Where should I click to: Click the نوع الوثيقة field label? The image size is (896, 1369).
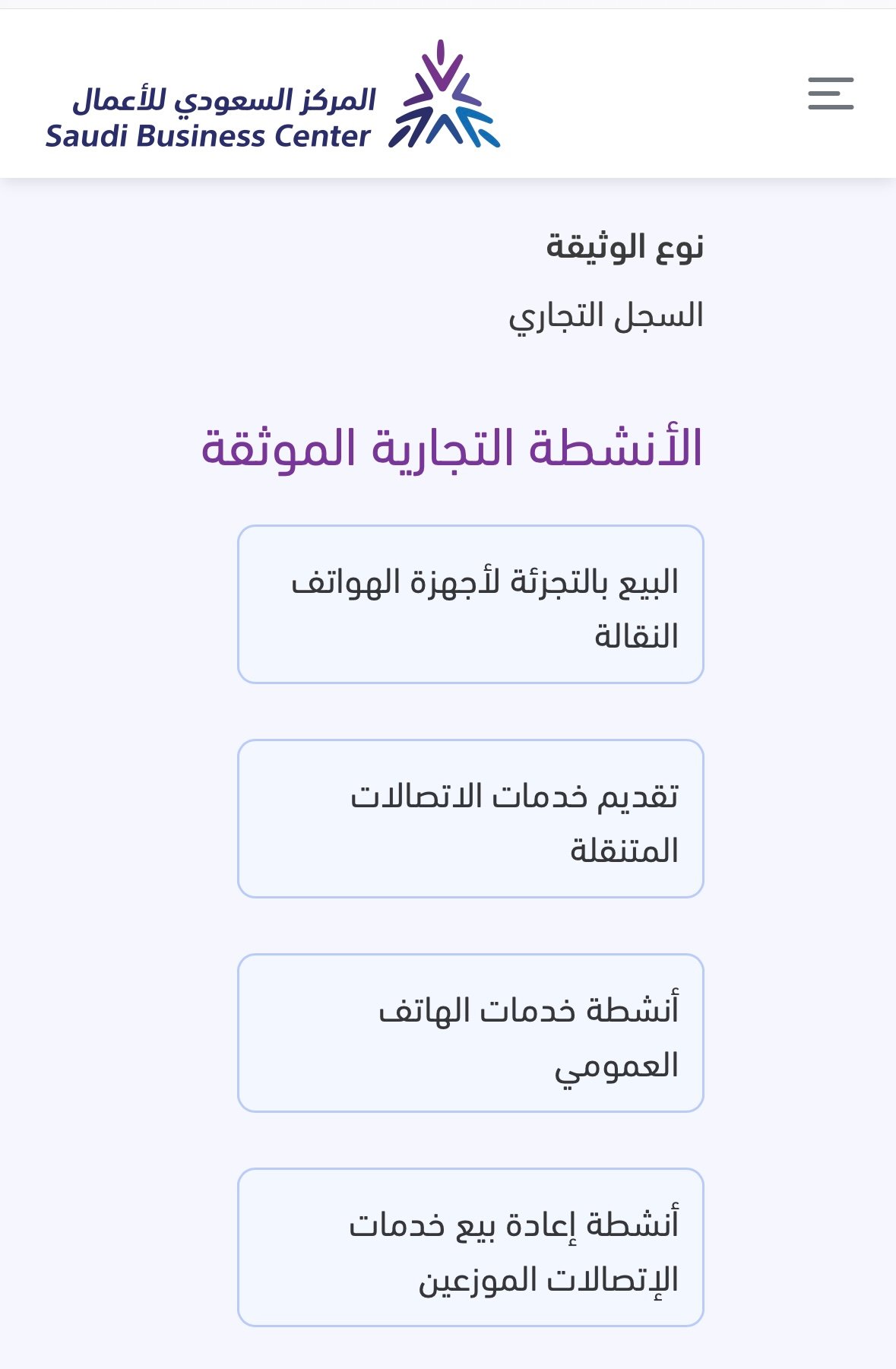tap(625, 247)
